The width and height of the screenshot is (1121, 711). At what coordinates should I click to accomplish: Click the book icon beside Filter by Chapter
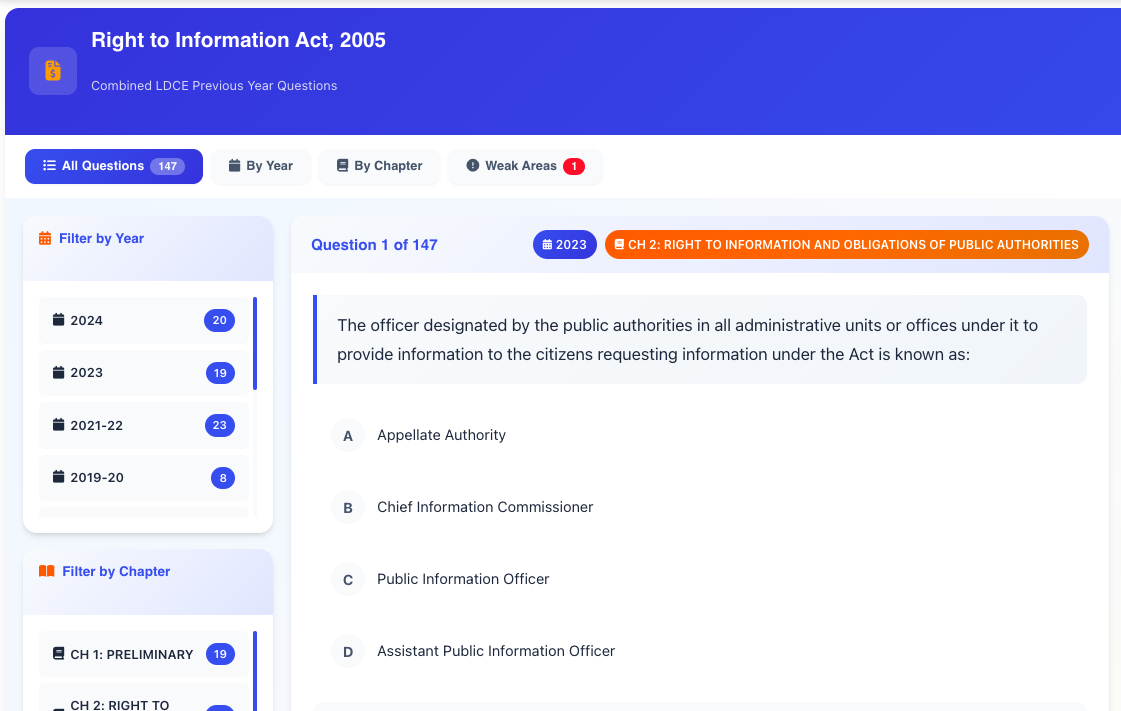tap(46, 572)
